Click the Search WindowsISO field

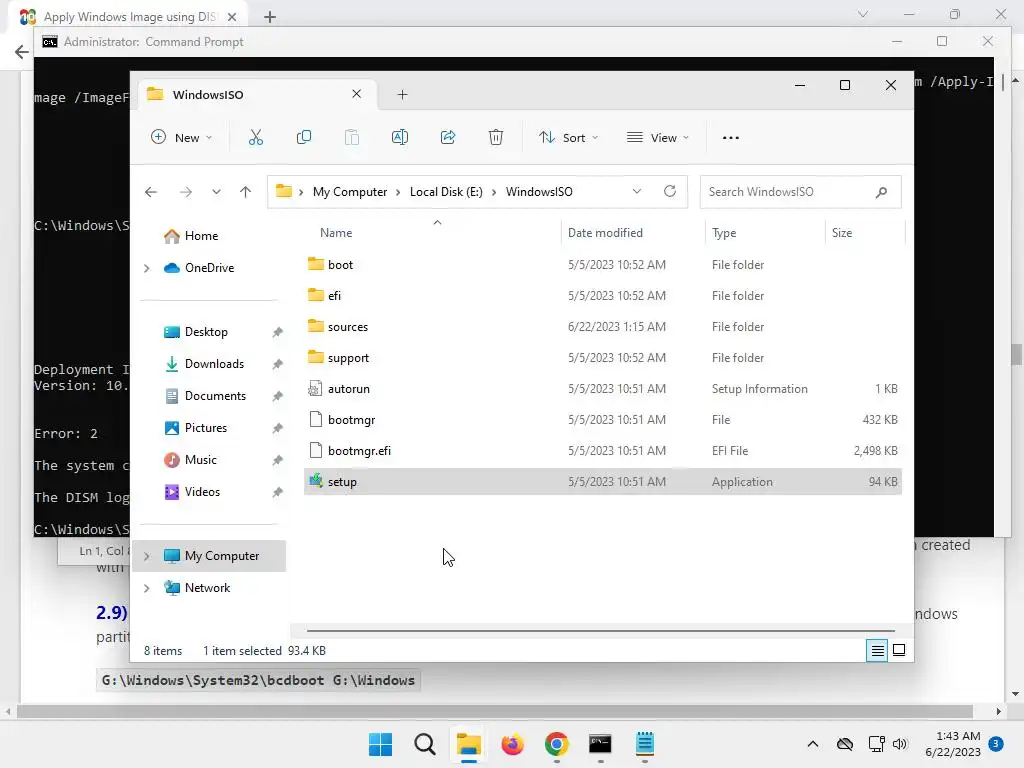click(x=801, y=192)
